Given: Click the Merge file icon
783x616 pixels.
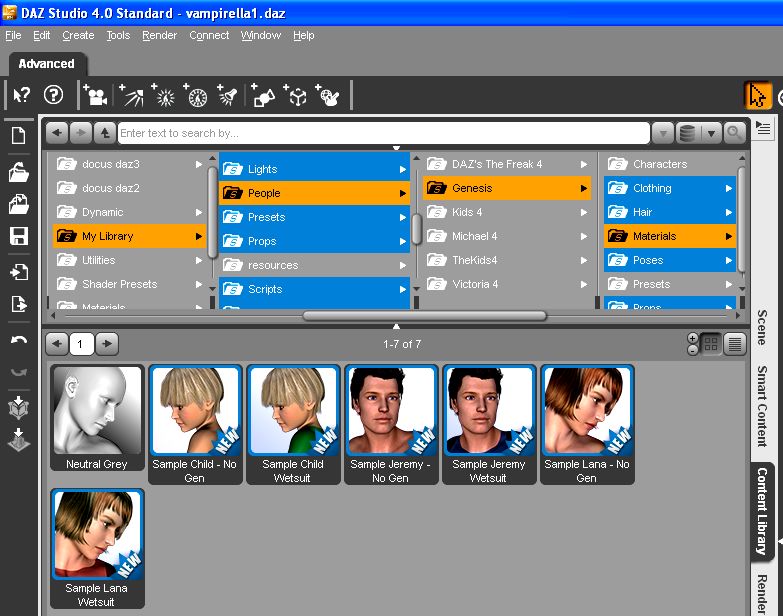Looking at the screenshot, I should point(18,204).
